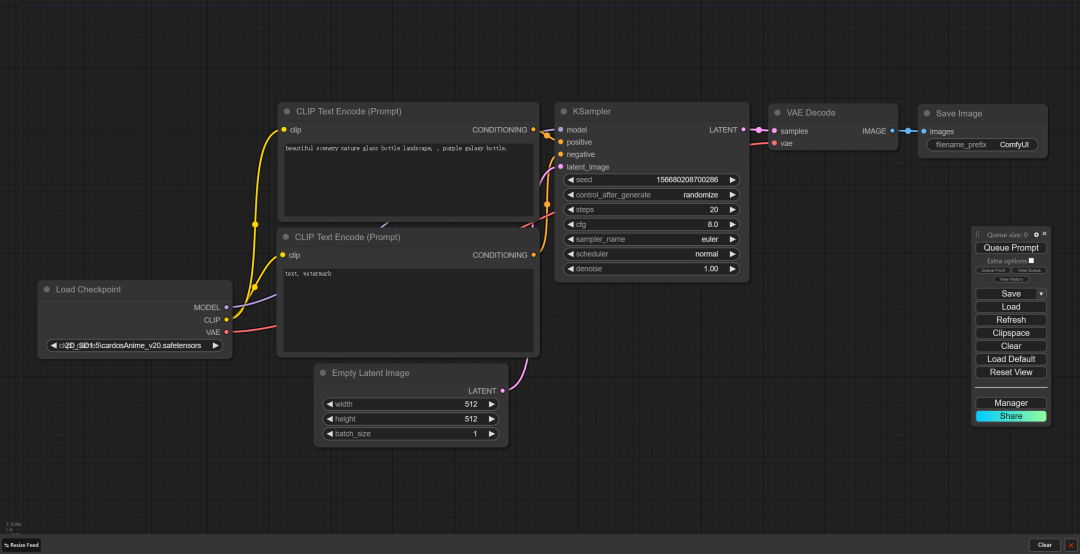The height and width of the screenshot is (554, 1080).
Task: Open settings gear in queue panel
Action: pyautogui.click(x=1036, y=234)
